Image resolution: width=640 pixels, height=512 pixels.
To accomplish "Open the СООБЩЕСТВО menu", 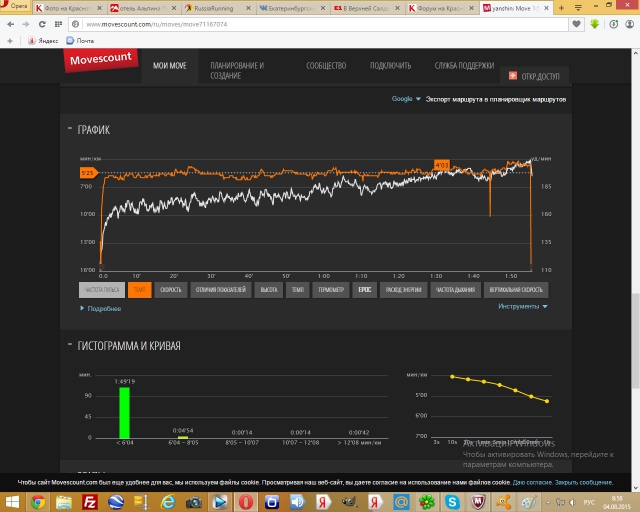I will tap(326, 66).
